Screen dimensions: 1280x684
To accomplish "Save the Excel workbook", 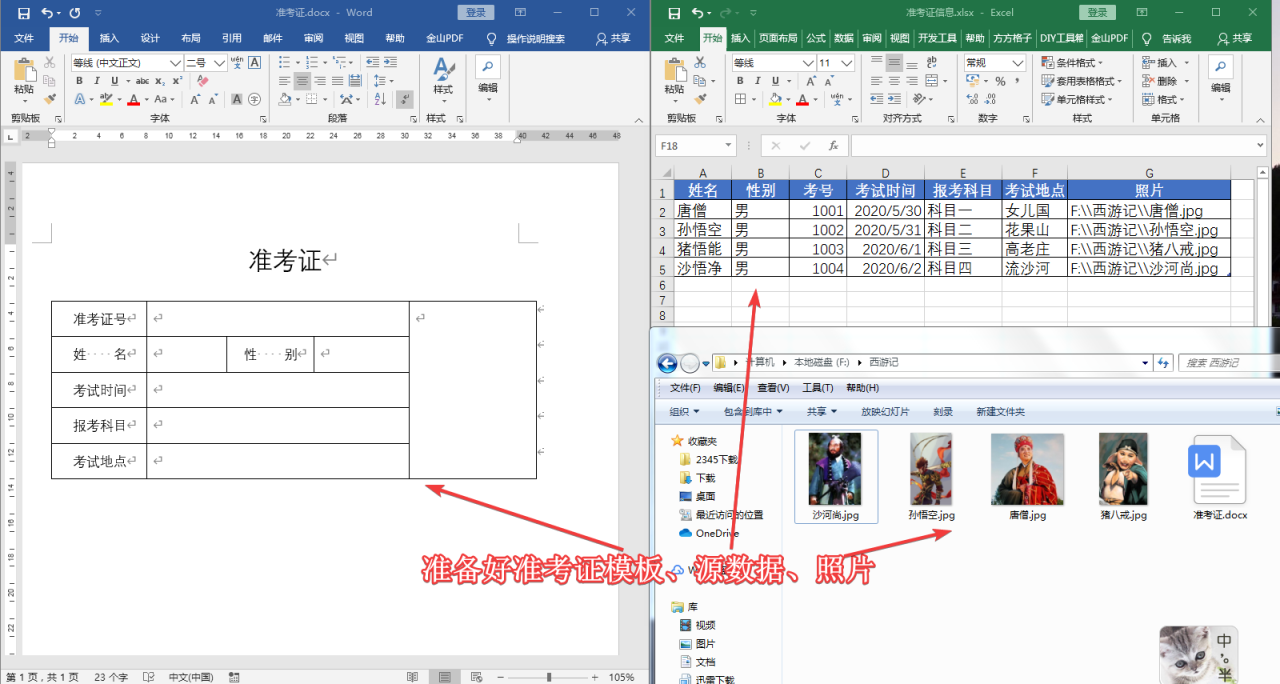I will pos(674,13).
